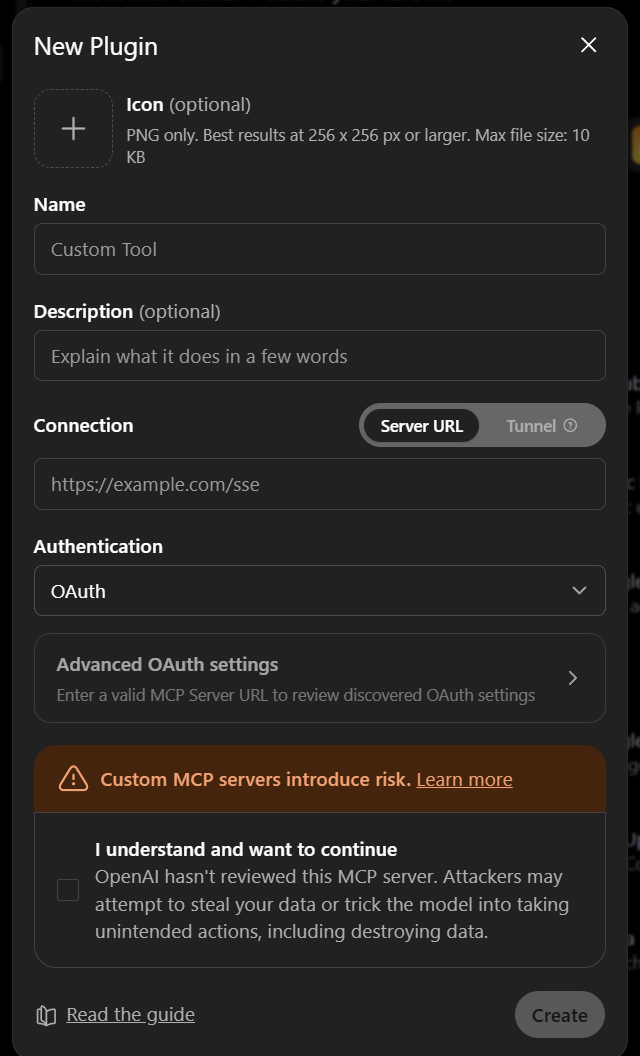Open the Authentication dropdown showing OAuth

click(x=320, y=591)
